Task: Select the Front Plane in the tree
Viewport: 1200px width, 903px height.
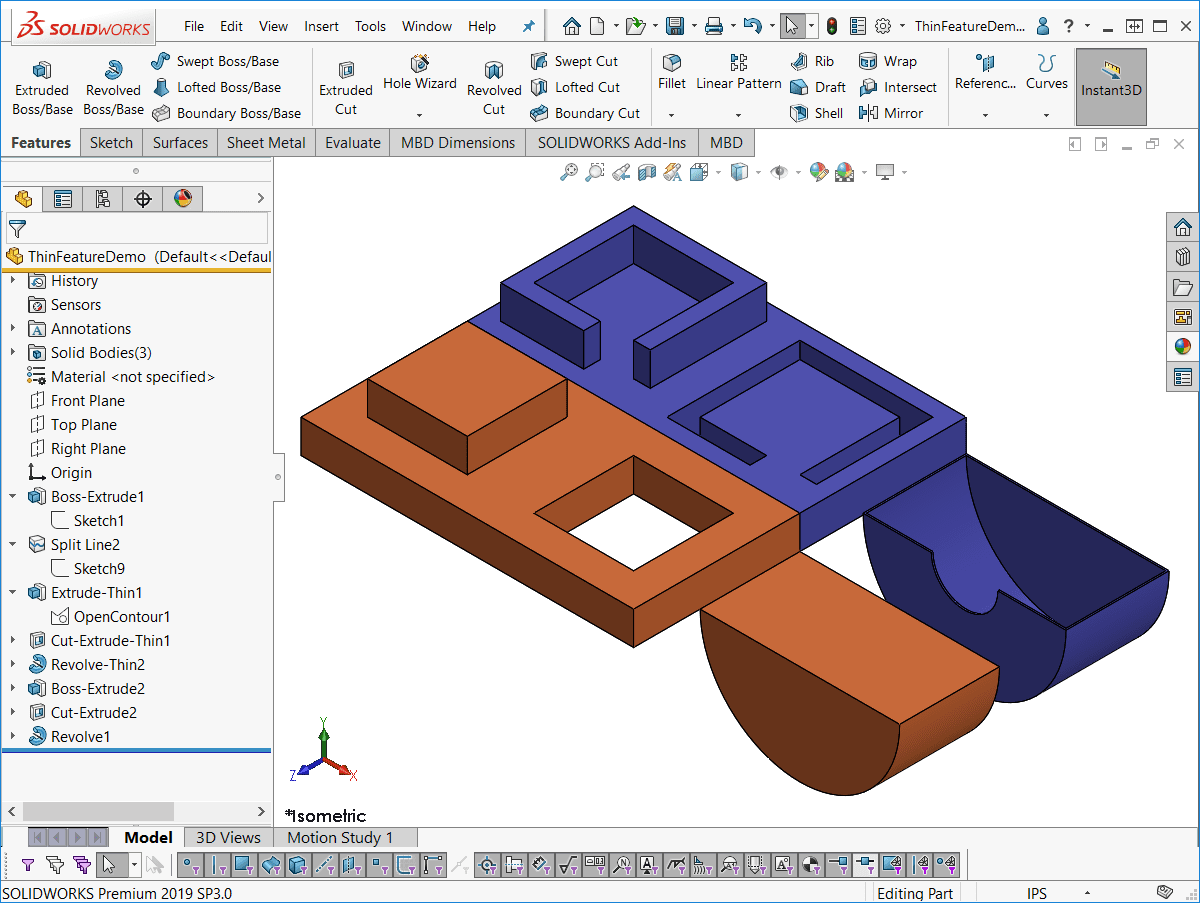Action: click(x=77, y=401)
